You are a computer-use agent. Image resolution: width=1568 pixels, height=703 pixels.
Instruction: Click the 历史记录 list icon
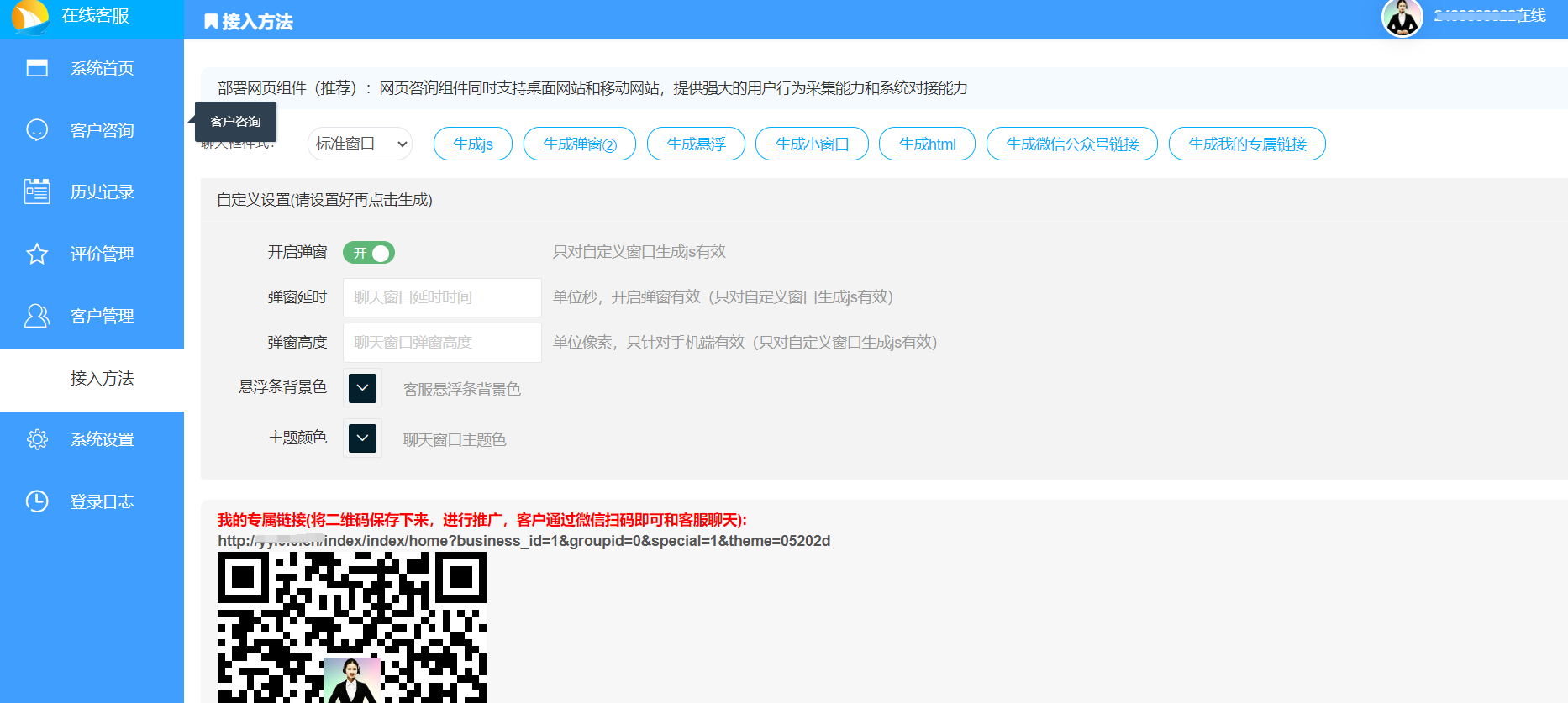(37, 191)
